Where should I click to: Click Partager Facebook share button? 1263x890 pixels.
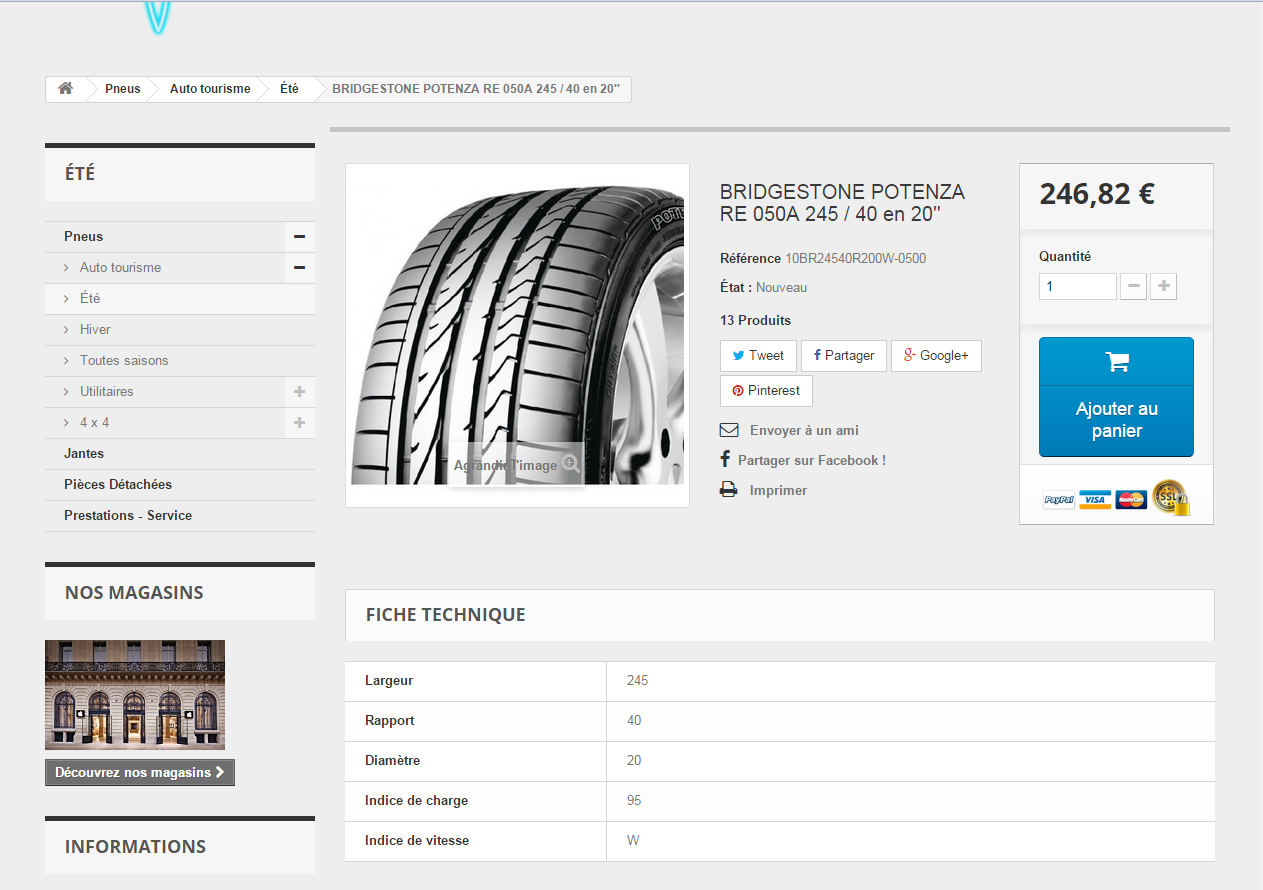tap(844, 356)
